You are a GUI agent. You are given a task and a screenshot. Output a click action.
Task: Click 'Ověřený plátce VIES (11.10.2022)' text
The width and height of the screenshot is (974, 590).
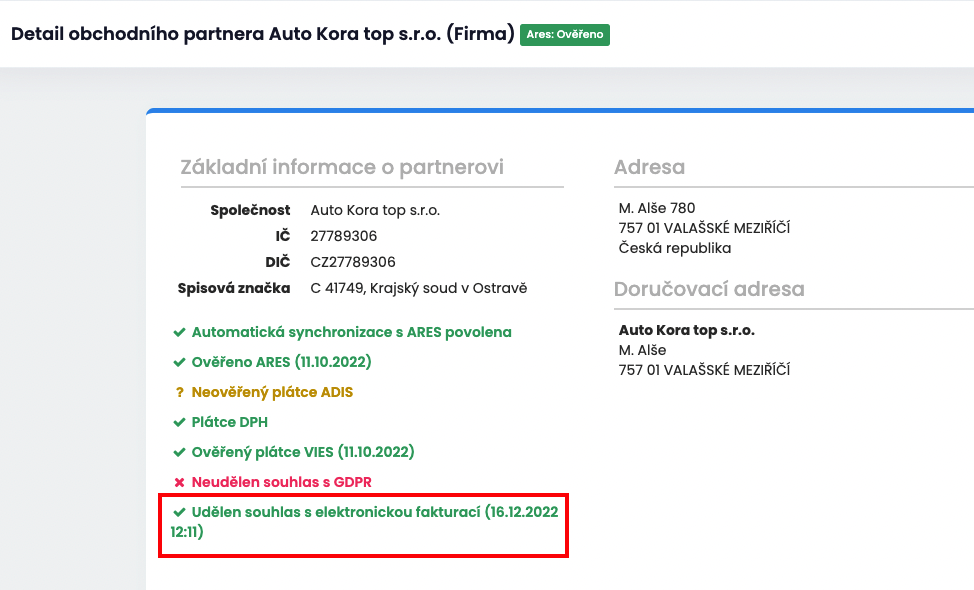[x=303, y=452]
